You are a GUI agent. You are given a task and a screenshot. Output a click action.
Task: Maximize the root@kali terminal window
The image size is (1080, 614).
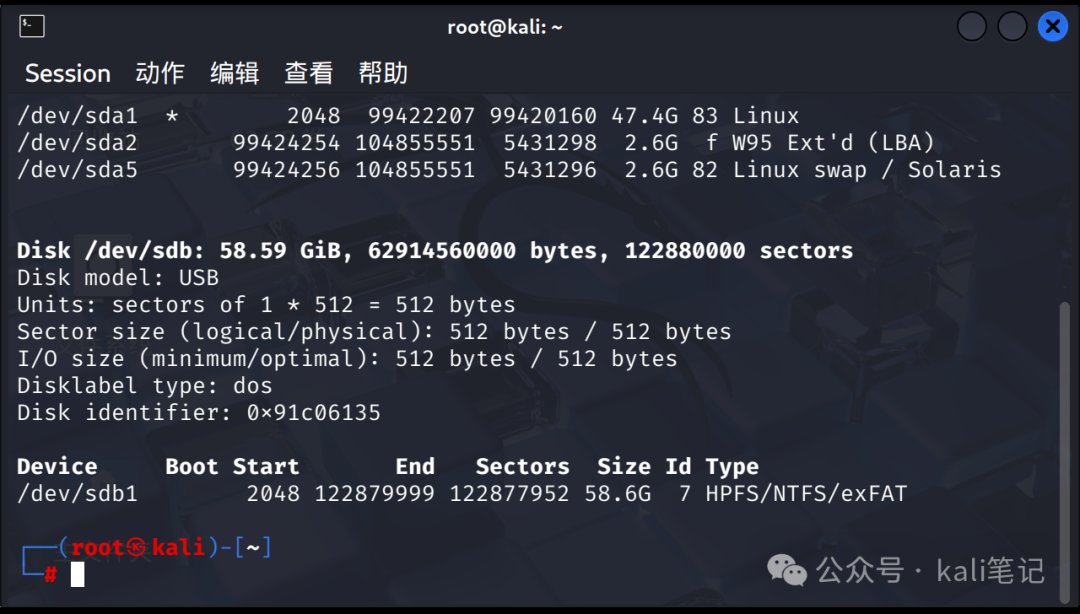(1012, 26)
